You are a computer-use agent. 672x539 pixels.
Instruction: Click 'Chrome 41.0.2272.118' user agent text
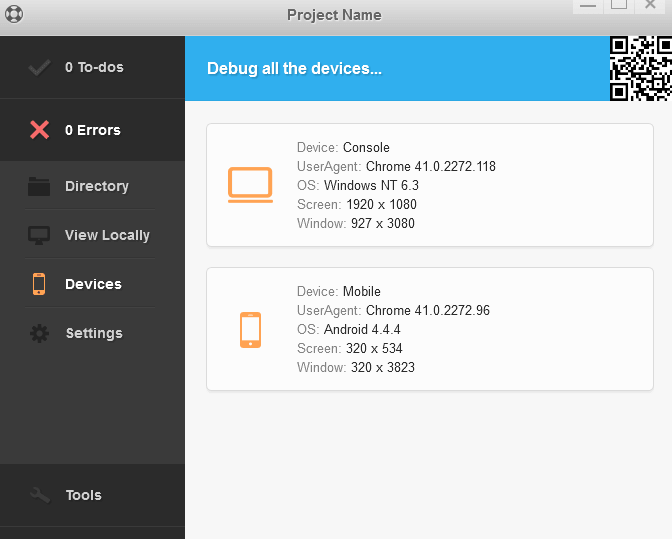click(x=431, y=166)
